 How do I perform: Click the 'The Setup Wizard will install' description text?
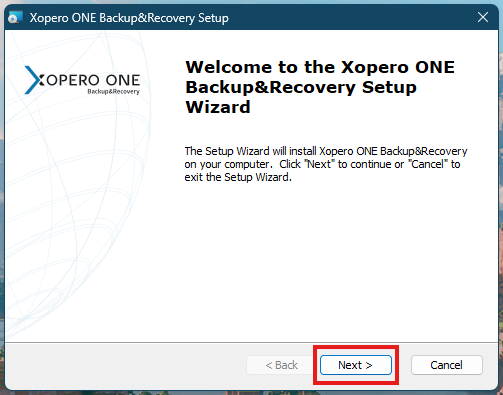click(326, 164)
